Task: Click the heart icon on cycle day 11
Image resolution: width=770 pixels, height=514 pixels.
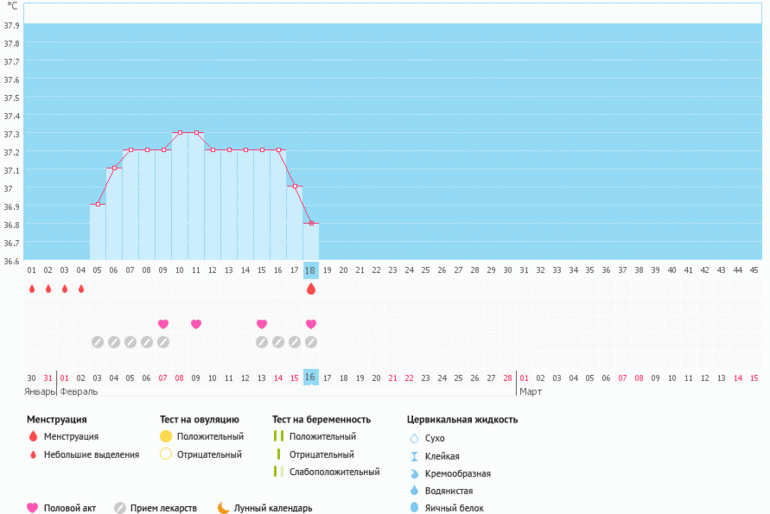Action: tap(196, 324)
